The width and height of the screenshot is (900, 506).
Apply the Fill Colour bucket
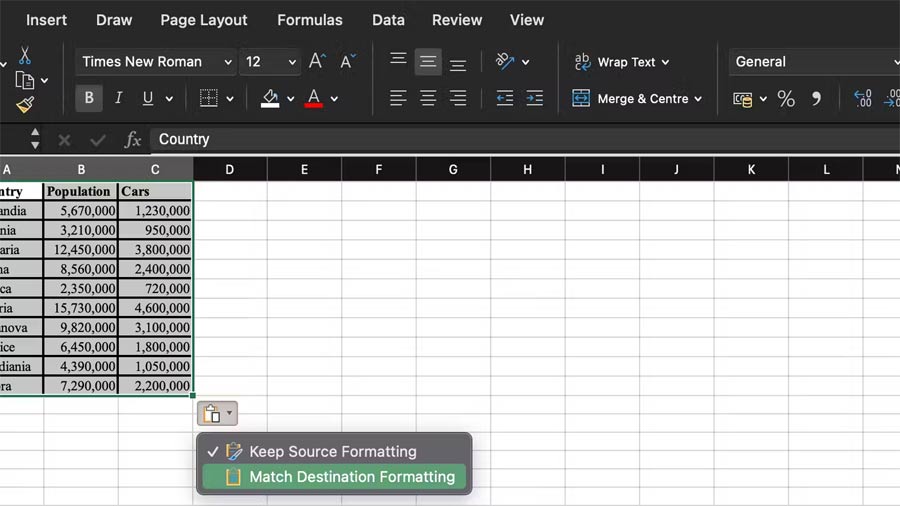tap(270, 98)
